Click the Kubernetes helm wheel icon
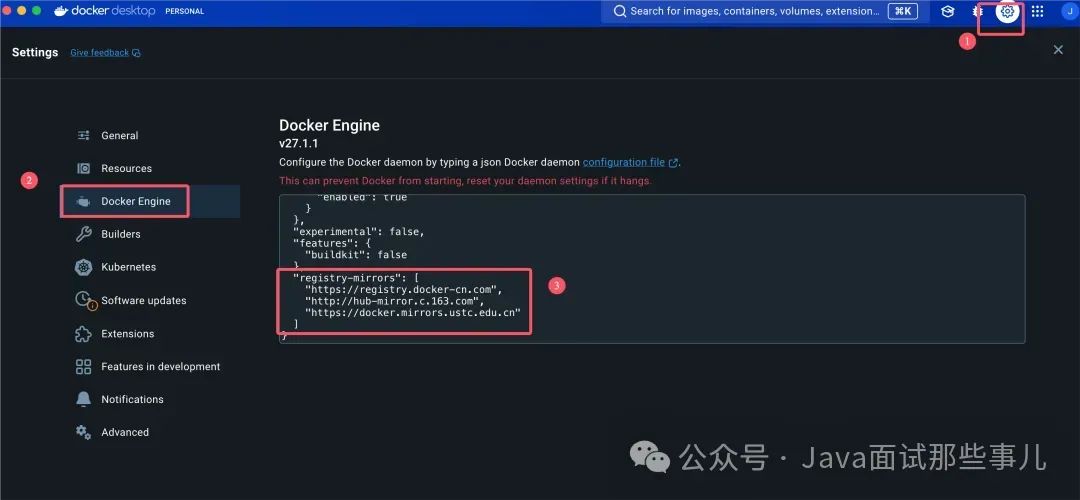This screenshot has width=1080, height=500. click(83, 267)
